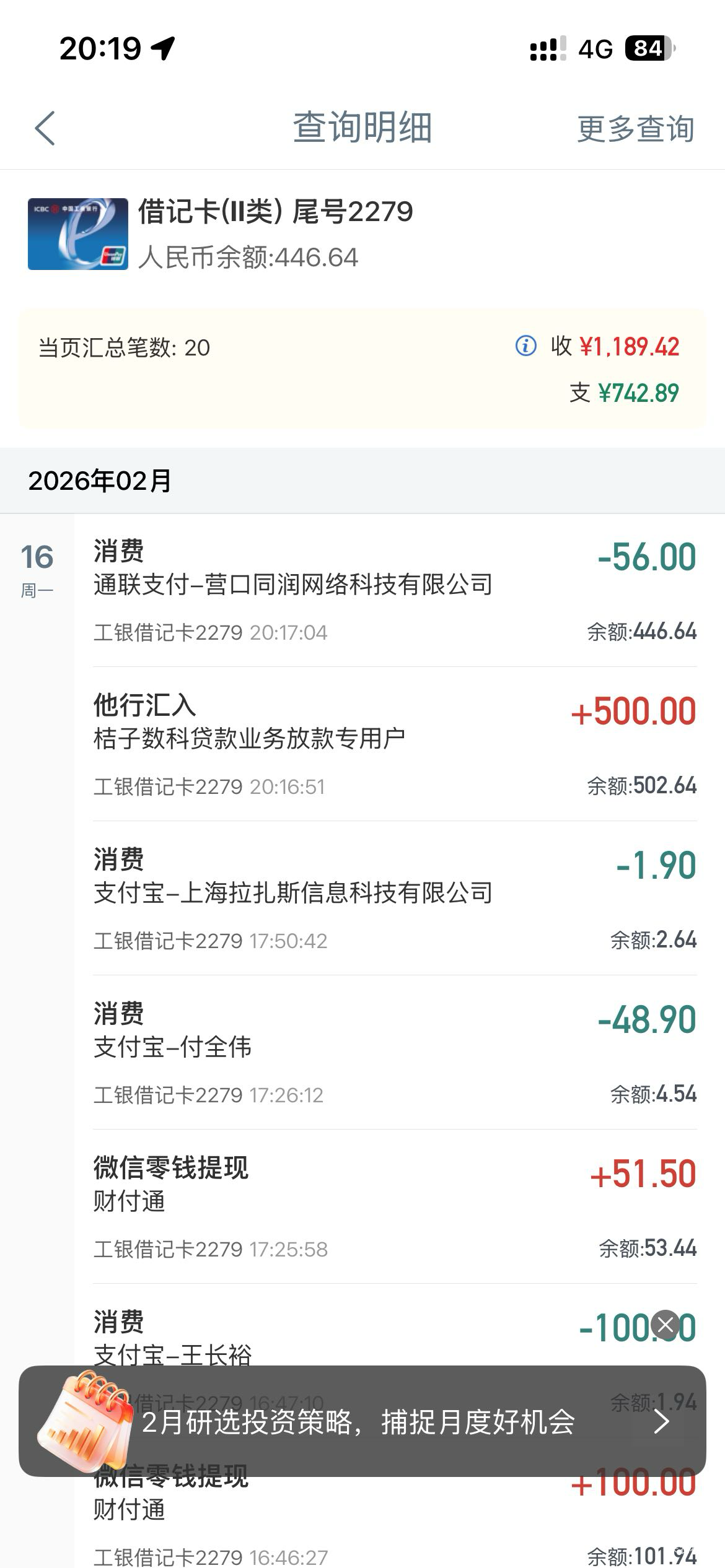Viewport: 725px width, 1568px height.
Task: Open 更多查询 for more queries
Action: (635, 129)
